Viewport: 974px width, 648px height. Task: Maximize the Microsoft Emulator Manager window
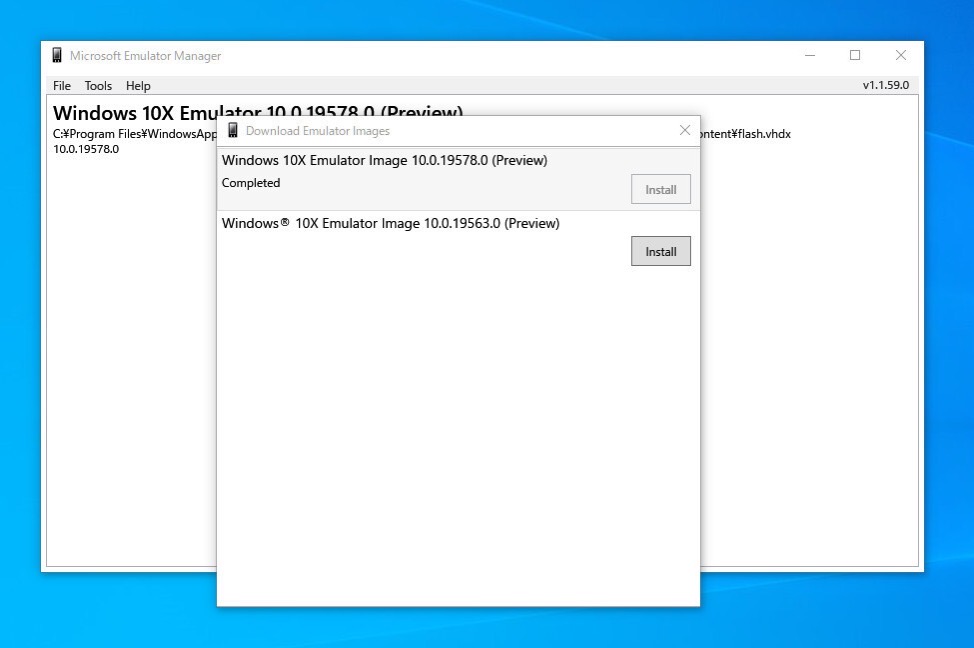click(855, 55)
